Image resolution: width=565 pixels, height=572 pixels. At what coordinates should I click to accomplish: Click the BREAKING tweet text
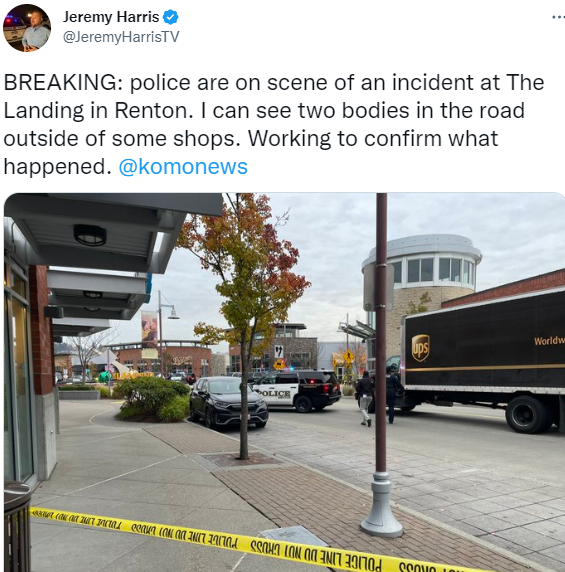coord(274,124)
